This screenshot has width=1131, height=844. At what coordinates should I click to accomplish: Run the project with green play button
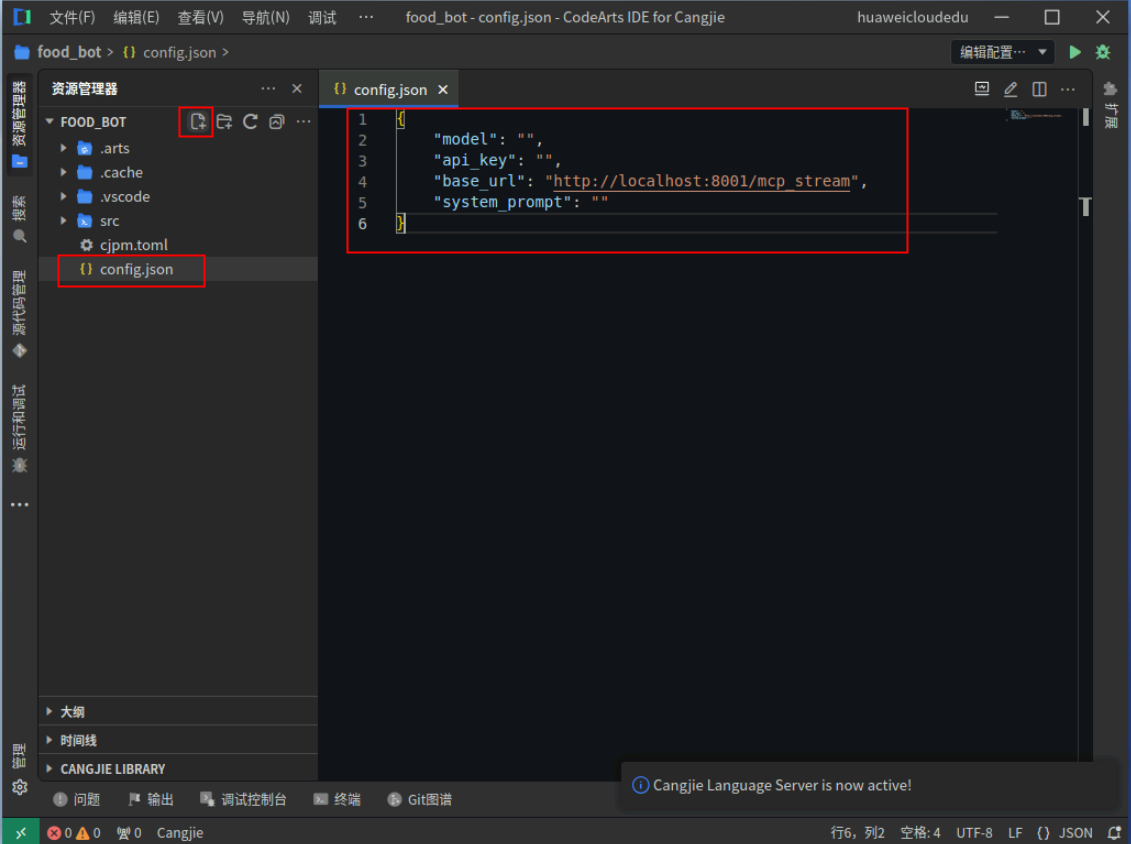pyautogui.click(x=1075, y=52)
